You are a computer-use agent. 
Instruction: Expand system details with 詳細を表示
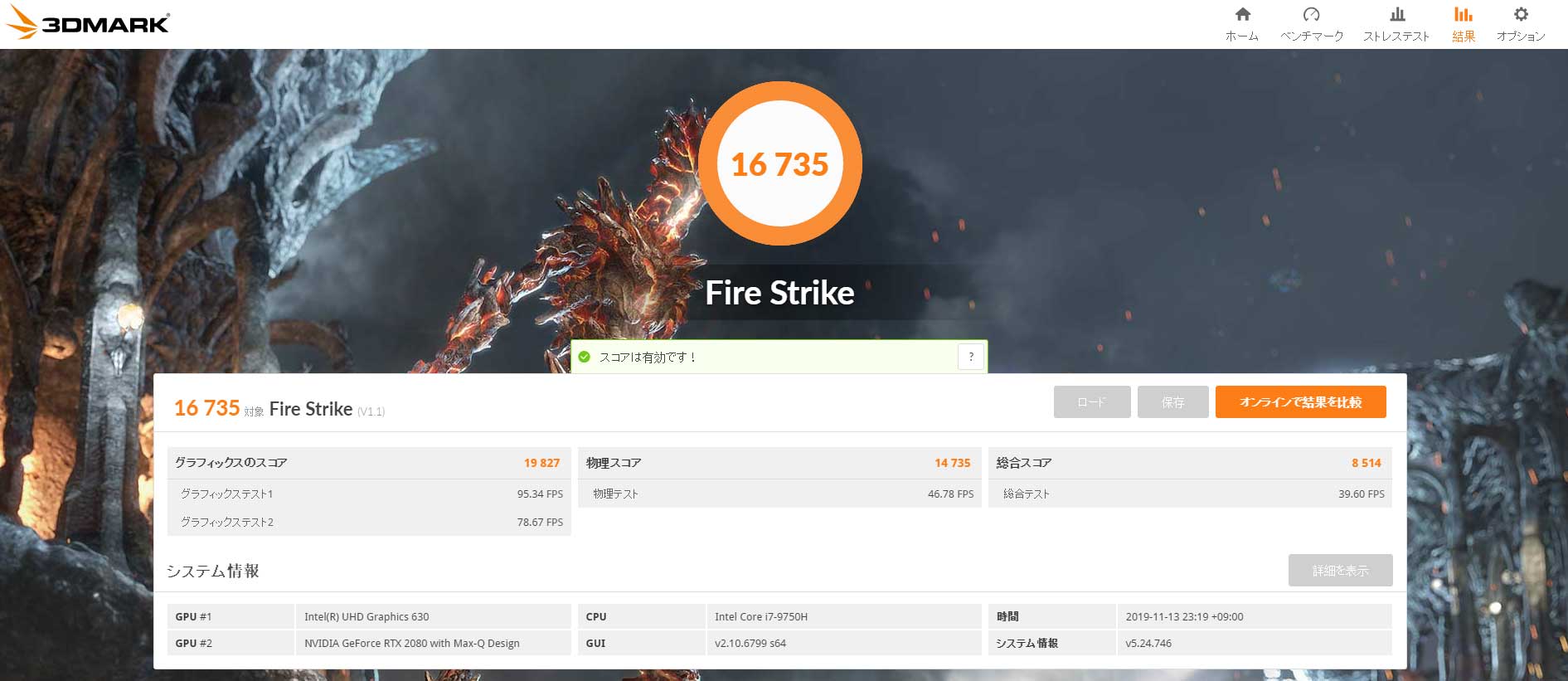click(1340, 570)
